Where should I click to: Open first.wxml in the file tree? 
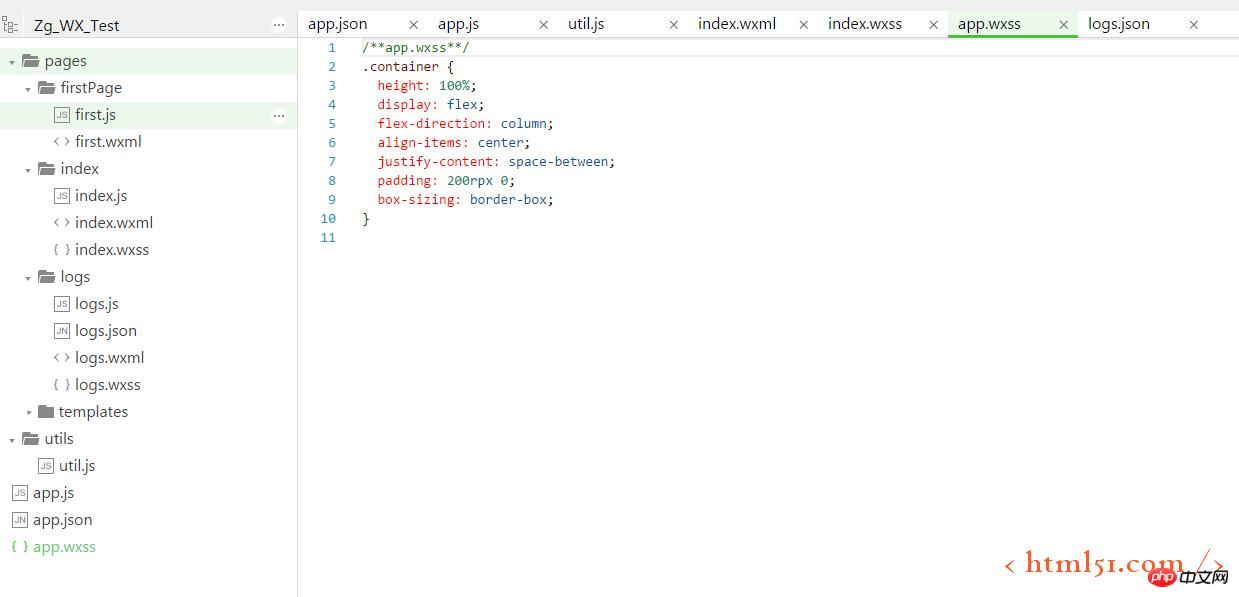[108, 142]
